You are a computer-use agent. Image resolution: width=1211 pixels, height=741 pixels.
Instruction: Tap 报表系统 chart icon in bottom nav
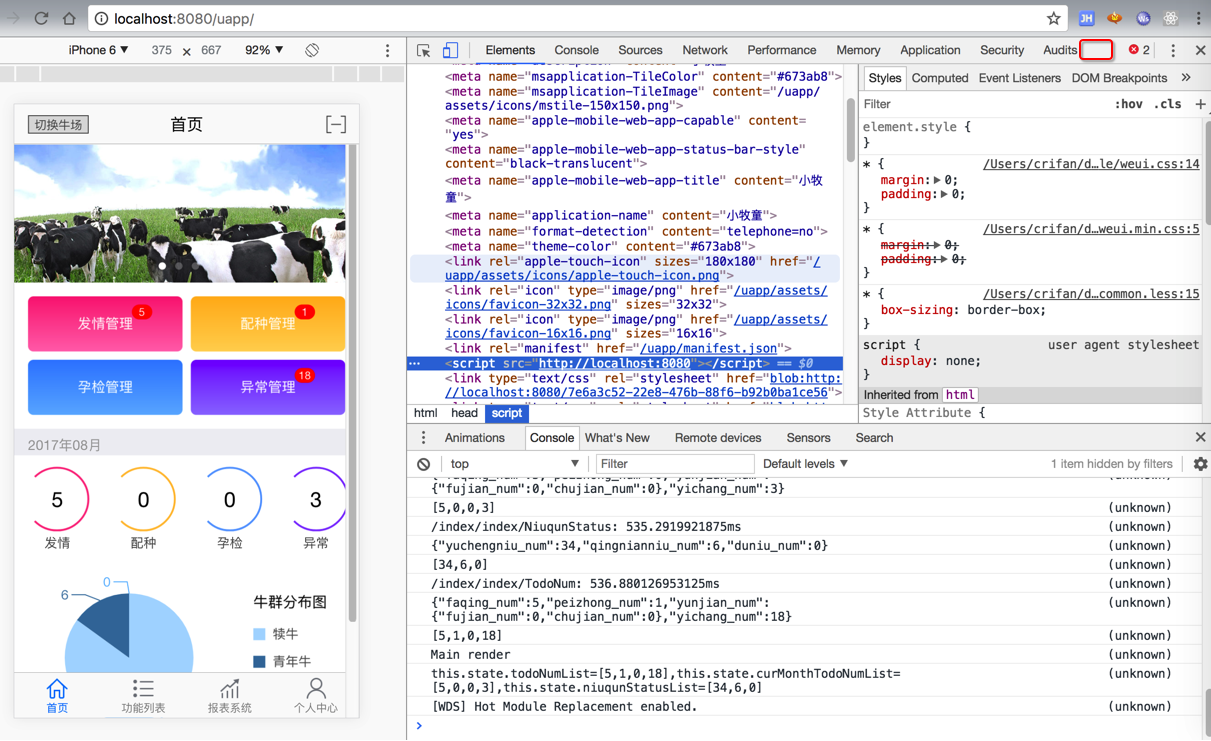(230, 689)
